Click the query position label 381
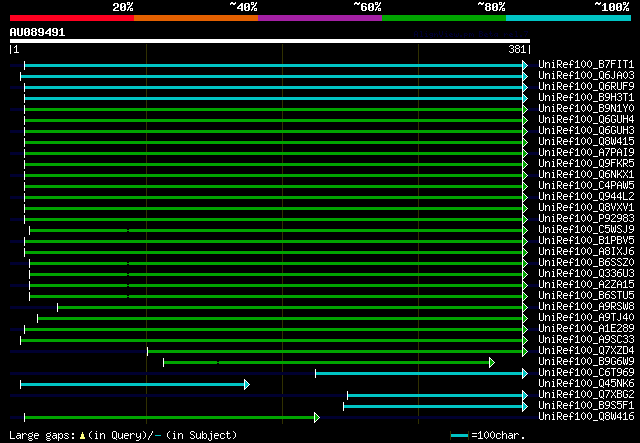The width and height of the screenshot is (640, 443). pos(517,49)
